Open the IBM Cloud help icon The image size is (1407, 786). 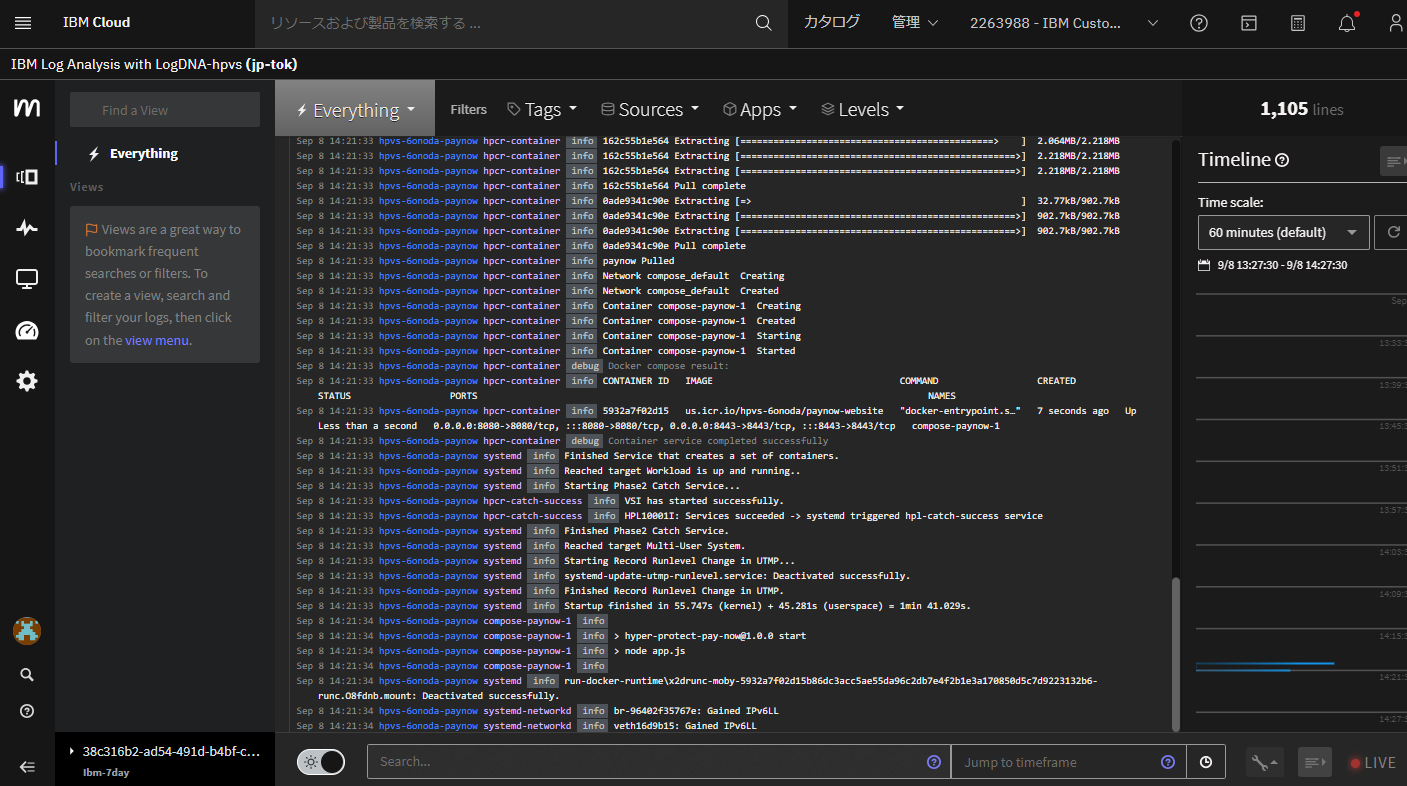(1199, 23)
